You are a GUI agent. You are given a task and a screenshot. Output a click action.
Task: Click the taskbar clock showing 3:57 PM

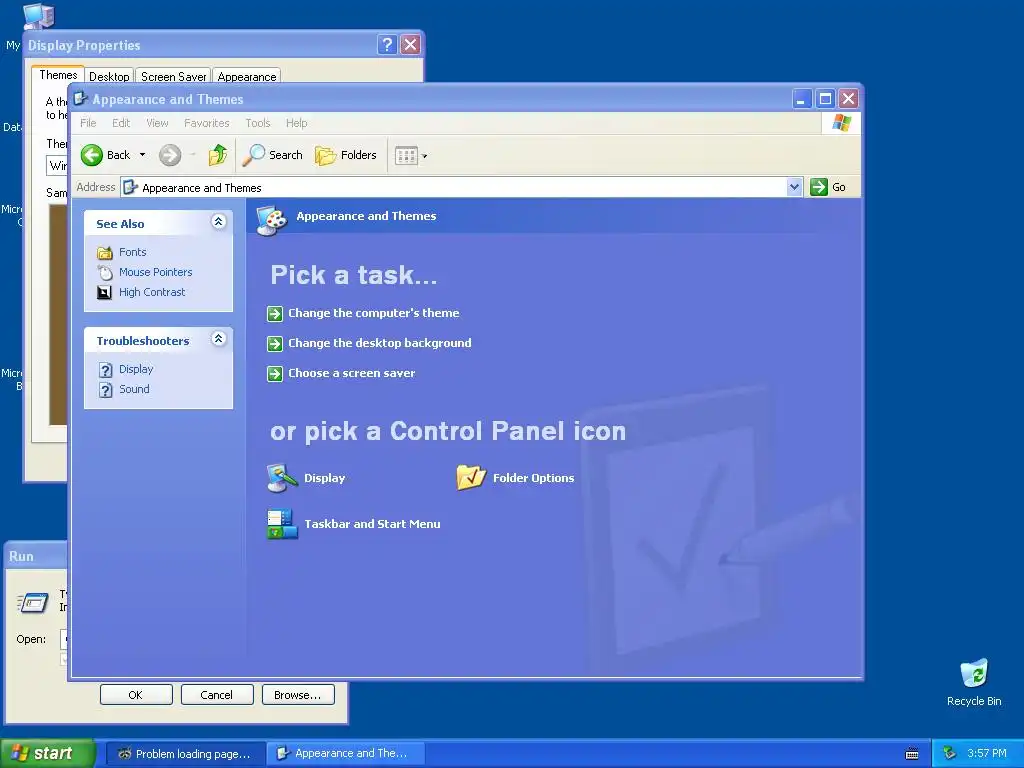(986, 754)
